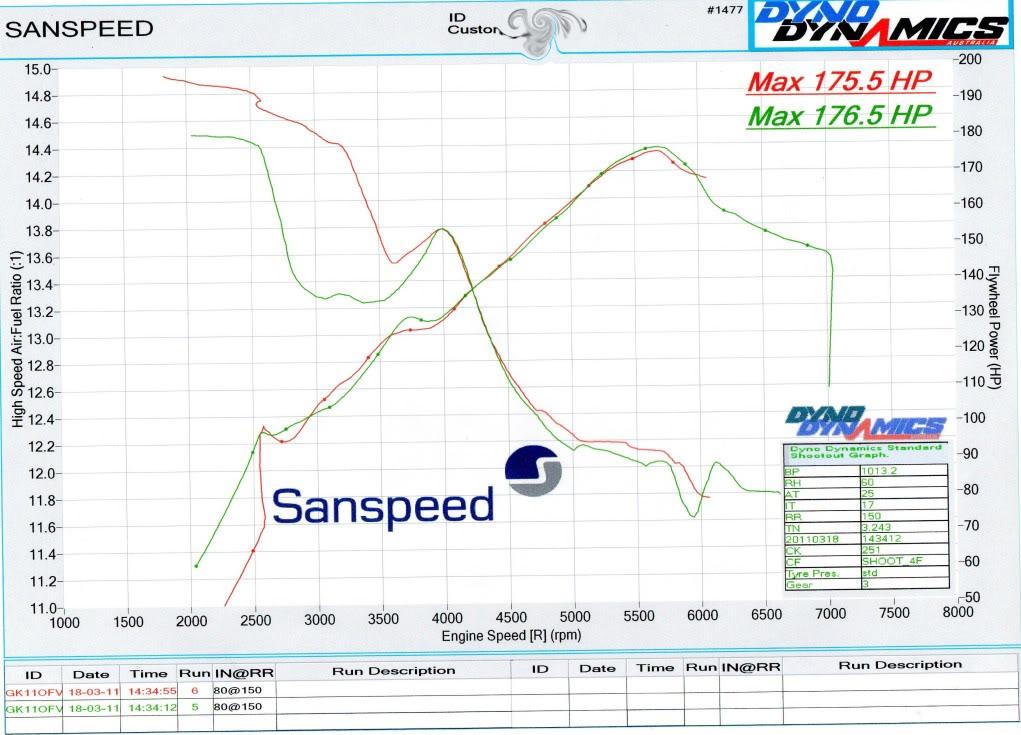This screenshot has height=735, width=1021.
Task: Click the Gear row label in info box
Action: (799, 585)
